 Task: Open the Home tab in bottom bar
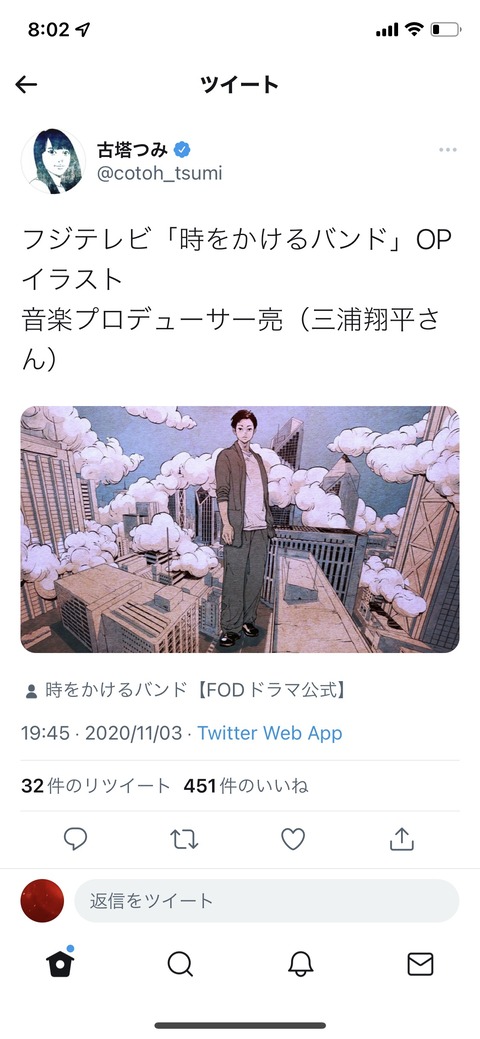coord(60,963)
